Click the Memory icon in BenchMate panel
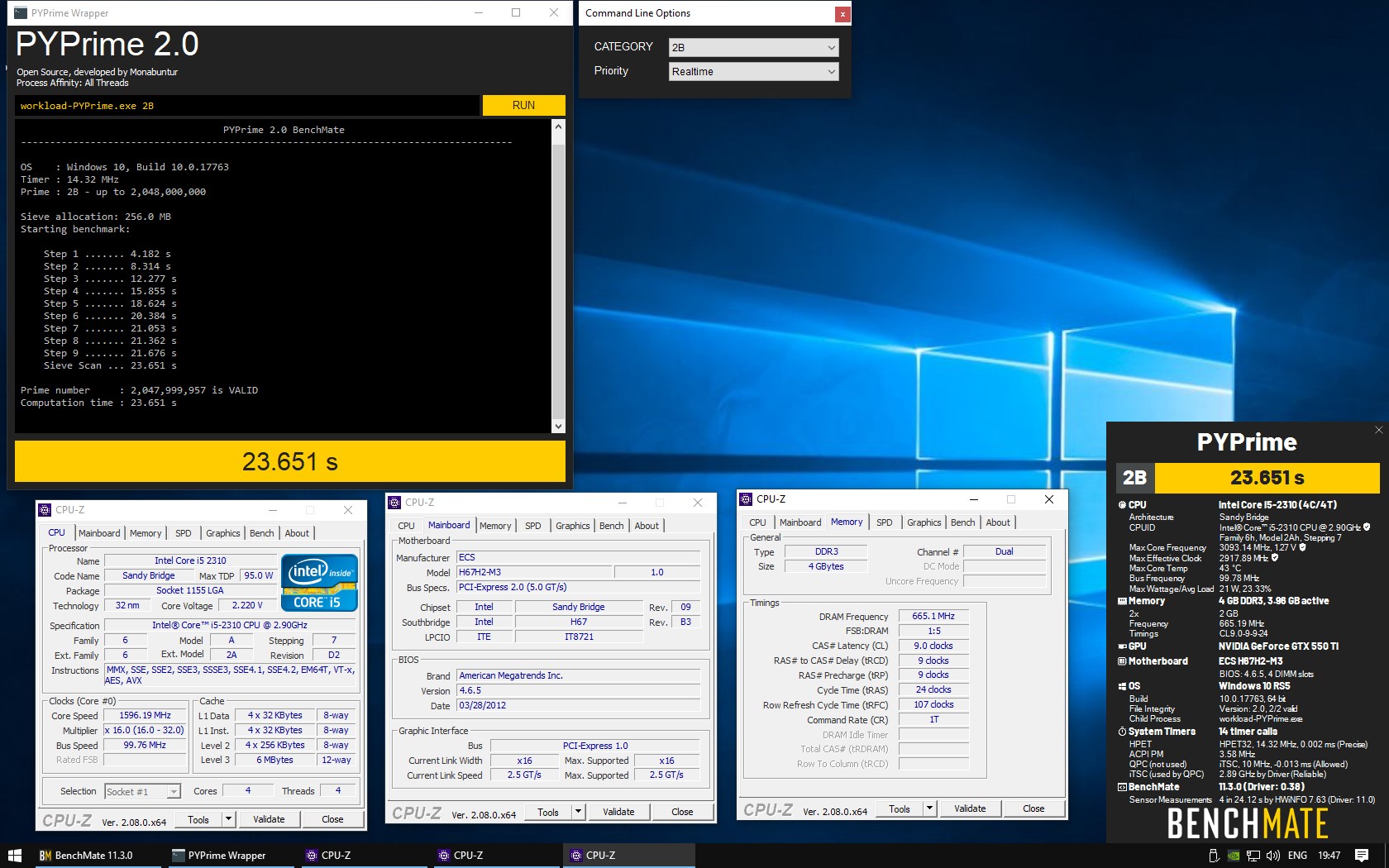The height and width of the screenshot is (868, 1389). [x=1122, y=601]
